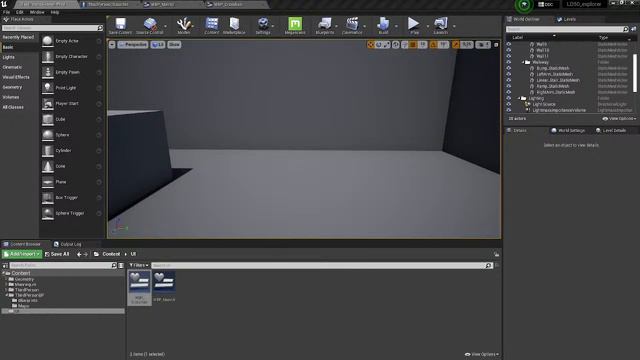640x360 pixels.
Task: Click the Content breadcrumb in Content Browser
Action: [x=111, y=254]
